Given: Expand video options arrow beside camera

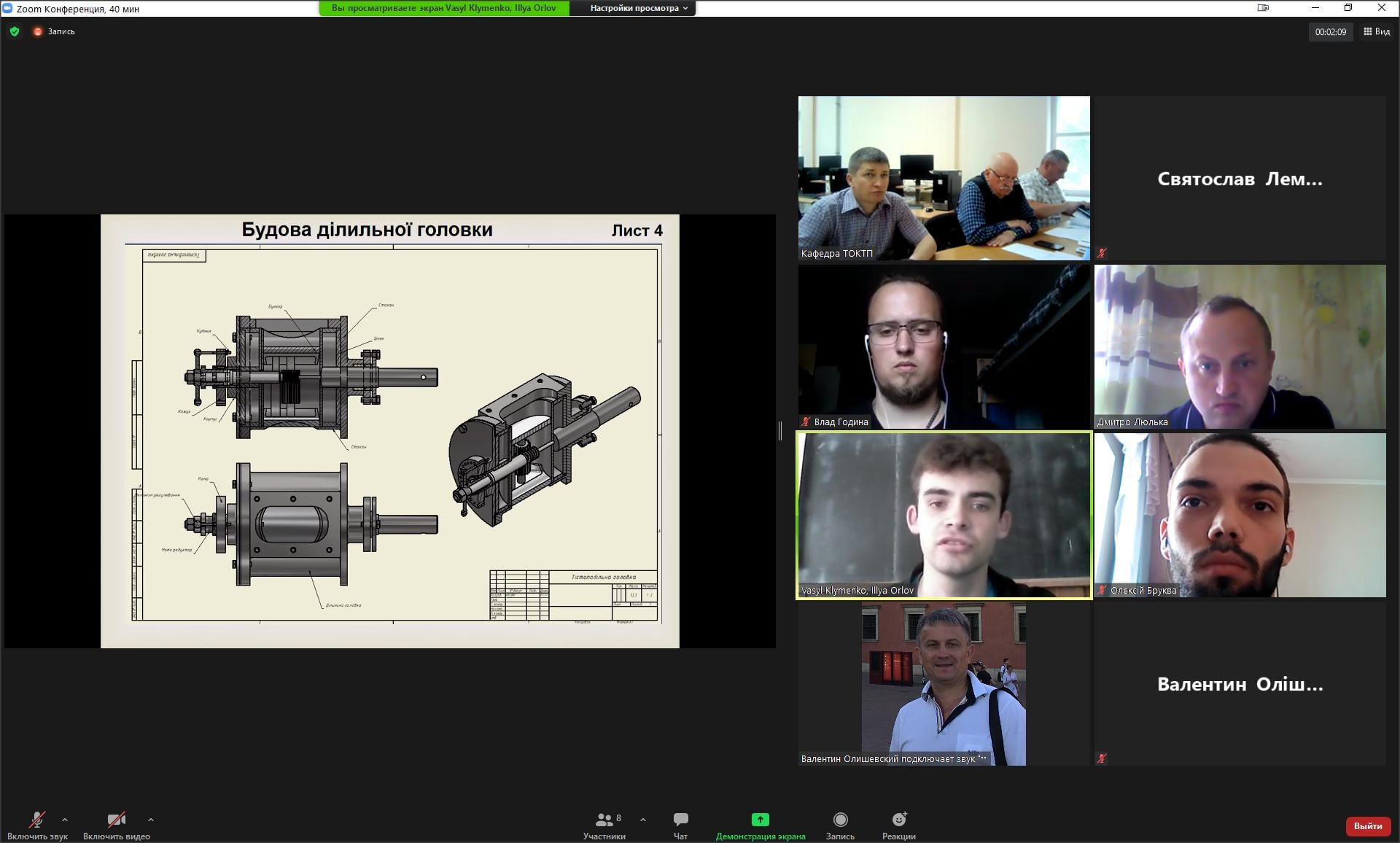Looking at the screenshot, I should (x=150, y=820).
